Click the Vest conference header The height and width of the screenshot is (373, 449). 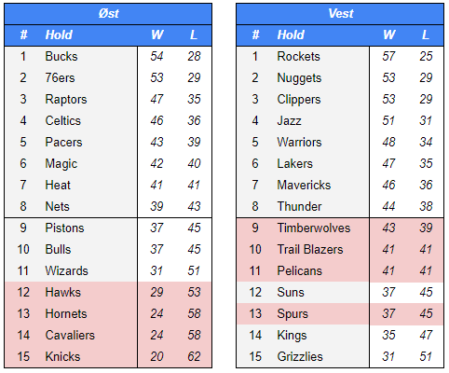(x=340, y=14)
